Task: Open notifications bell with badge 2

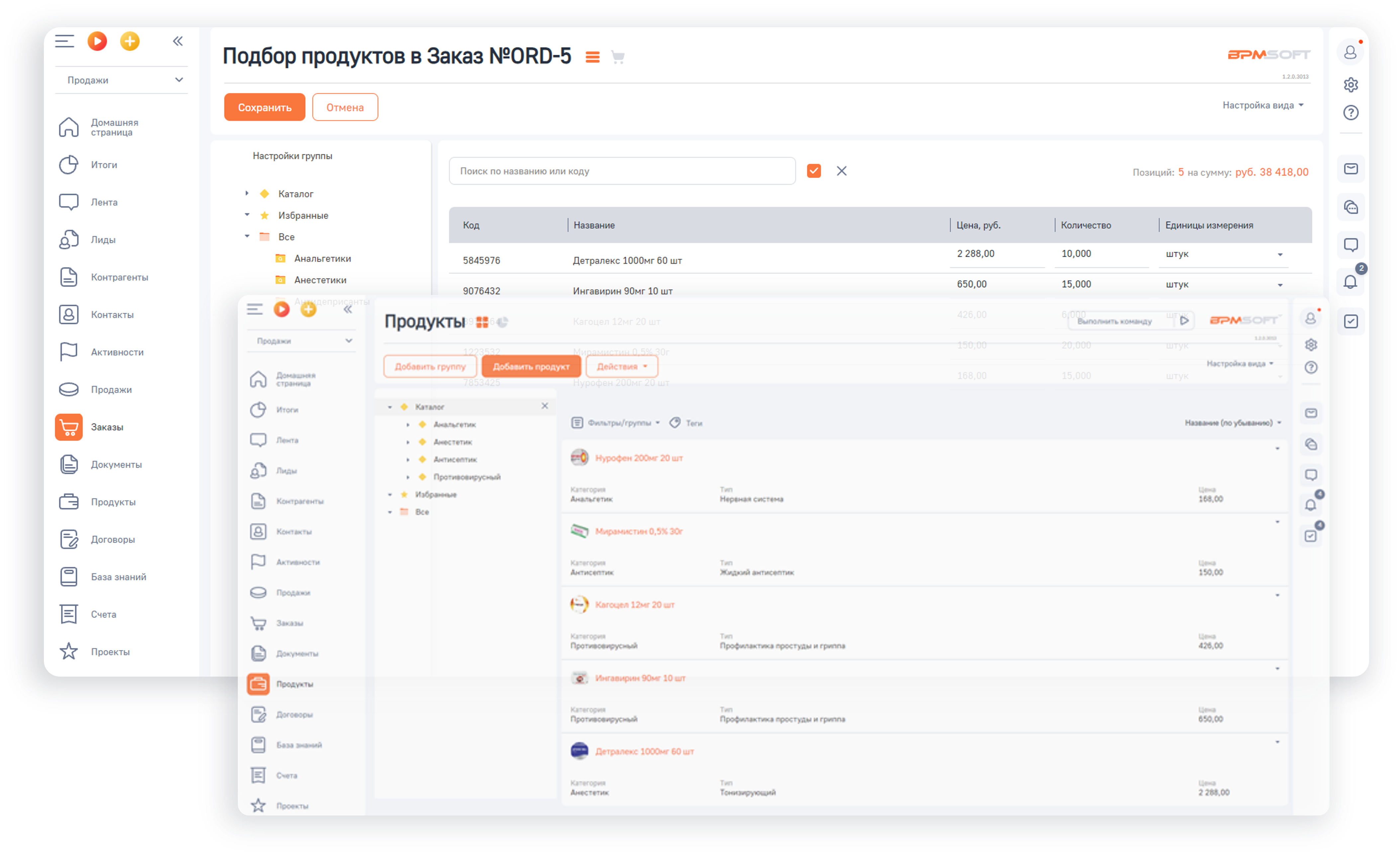Action: point(1351,282)
